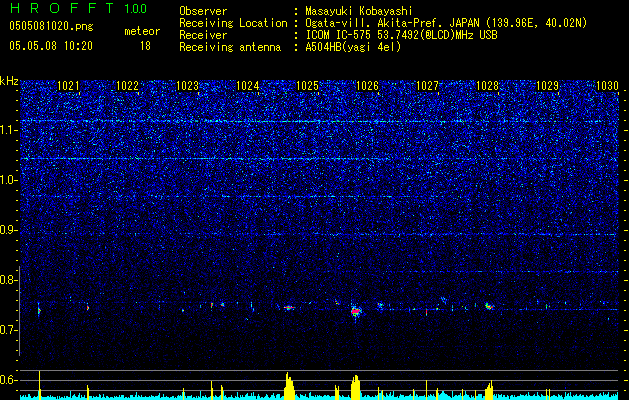The width and height of the screenshot is (629, 400).
Task: Click the meteor echo just after 1028
Action: pos(489,306)
